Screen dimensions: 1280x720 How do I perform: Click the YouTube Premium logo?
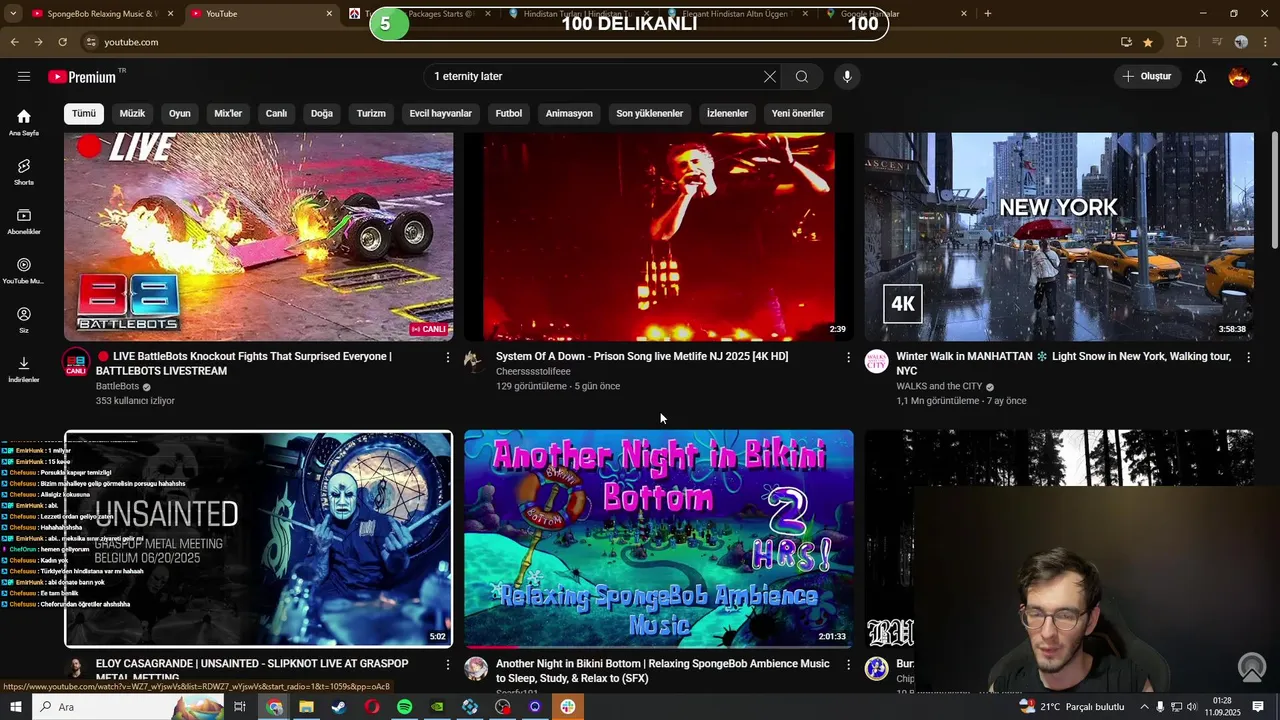[x=82, y=77]
